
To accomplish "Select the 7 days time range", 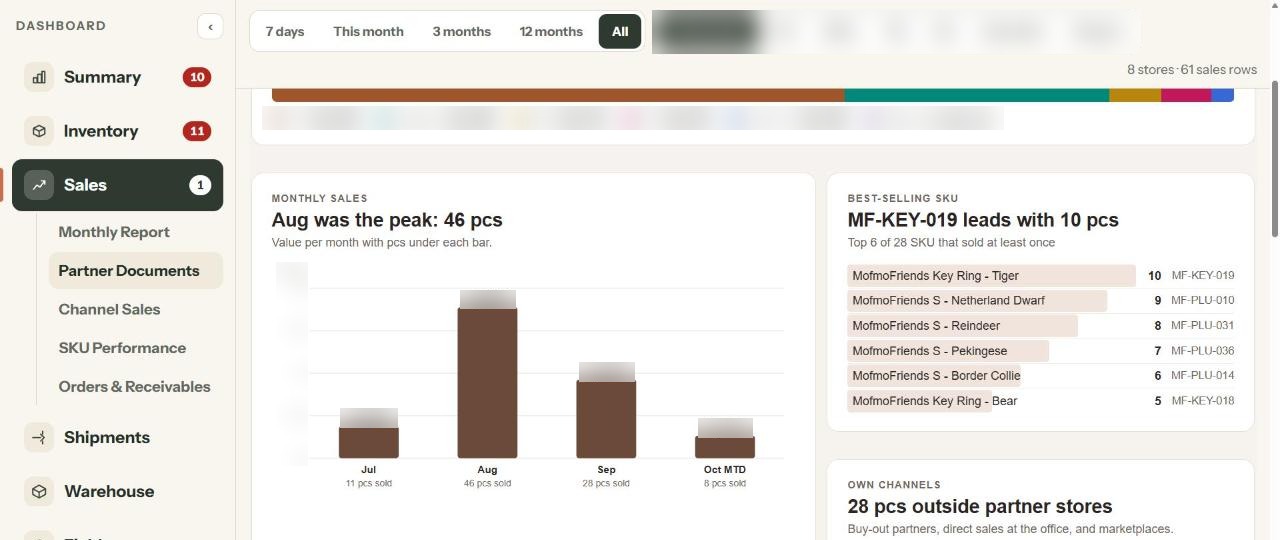I will tap(285, 31).
